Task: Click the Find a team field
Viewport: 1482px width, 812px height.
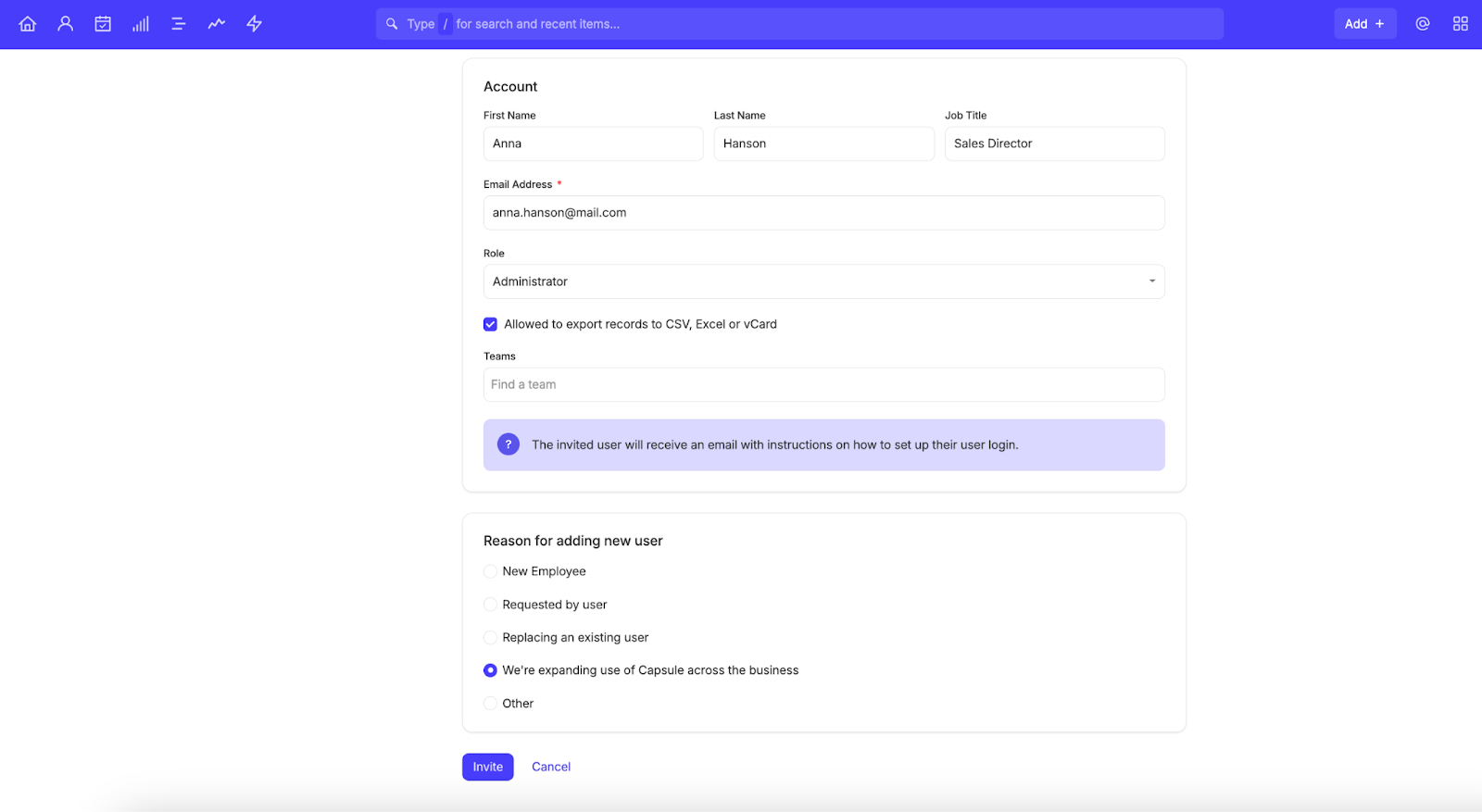Action: pos(823,384)
